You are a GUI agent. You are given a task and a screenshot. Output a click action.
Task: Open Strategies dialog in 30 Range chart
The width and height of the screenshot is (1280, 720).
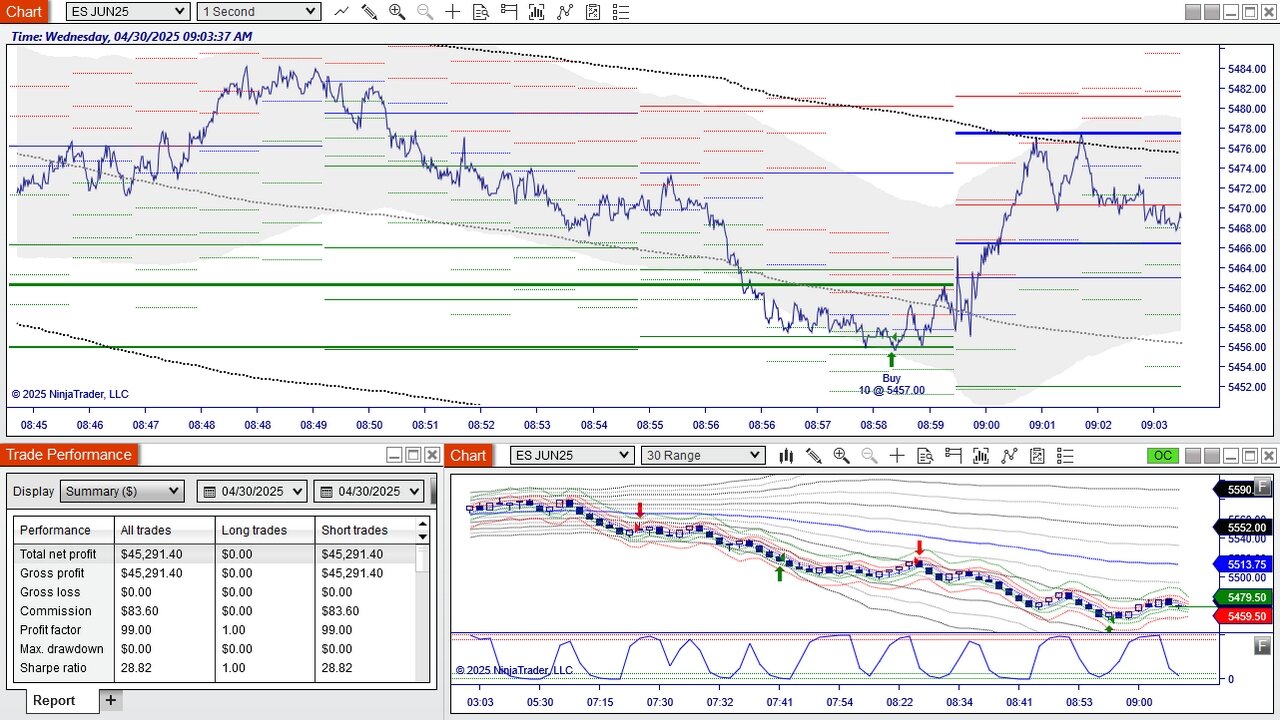pyautogui.click(x=1037, y=456)
